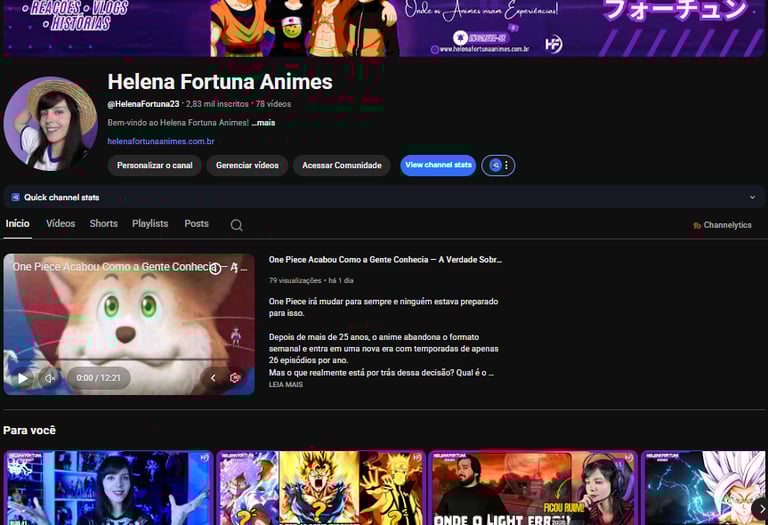Play the featured One Piece video
The image size is (768, 525).
23,378
